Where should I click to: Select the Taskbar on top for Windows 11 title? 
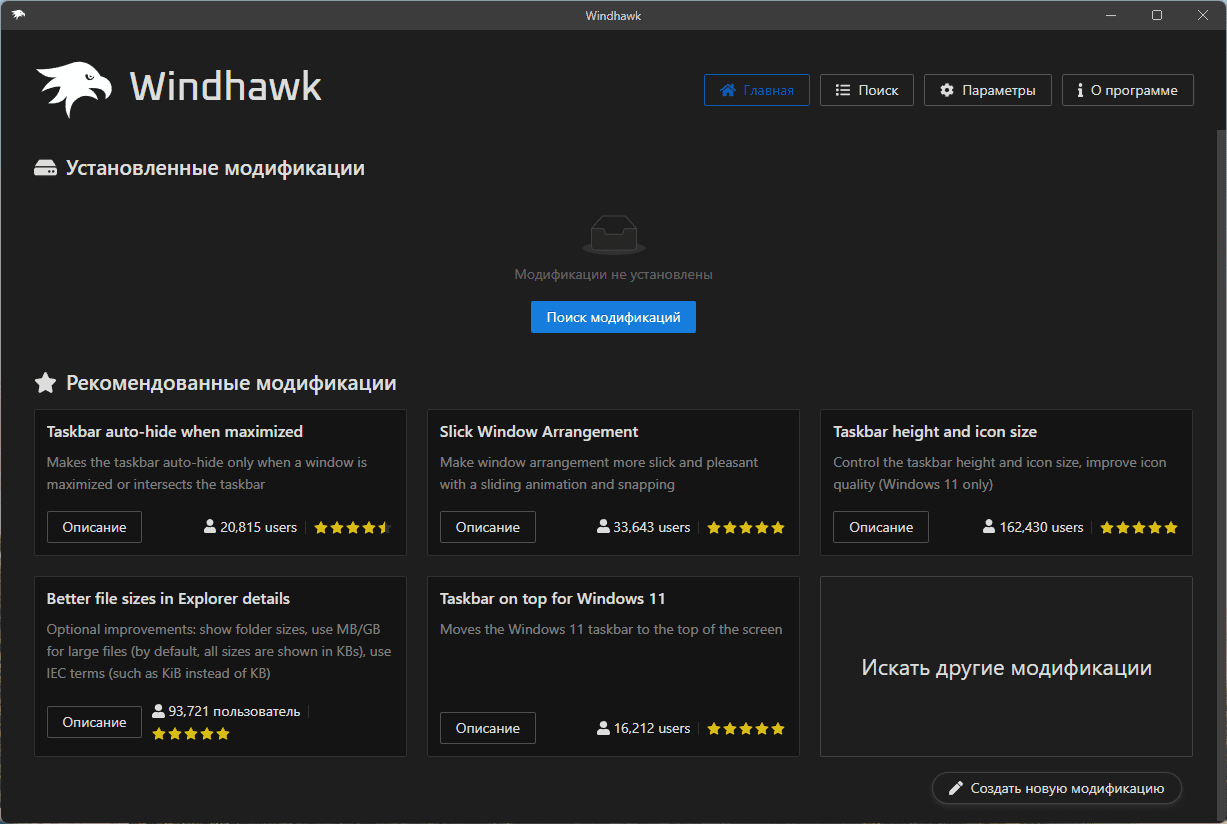[x=553, y=599]
